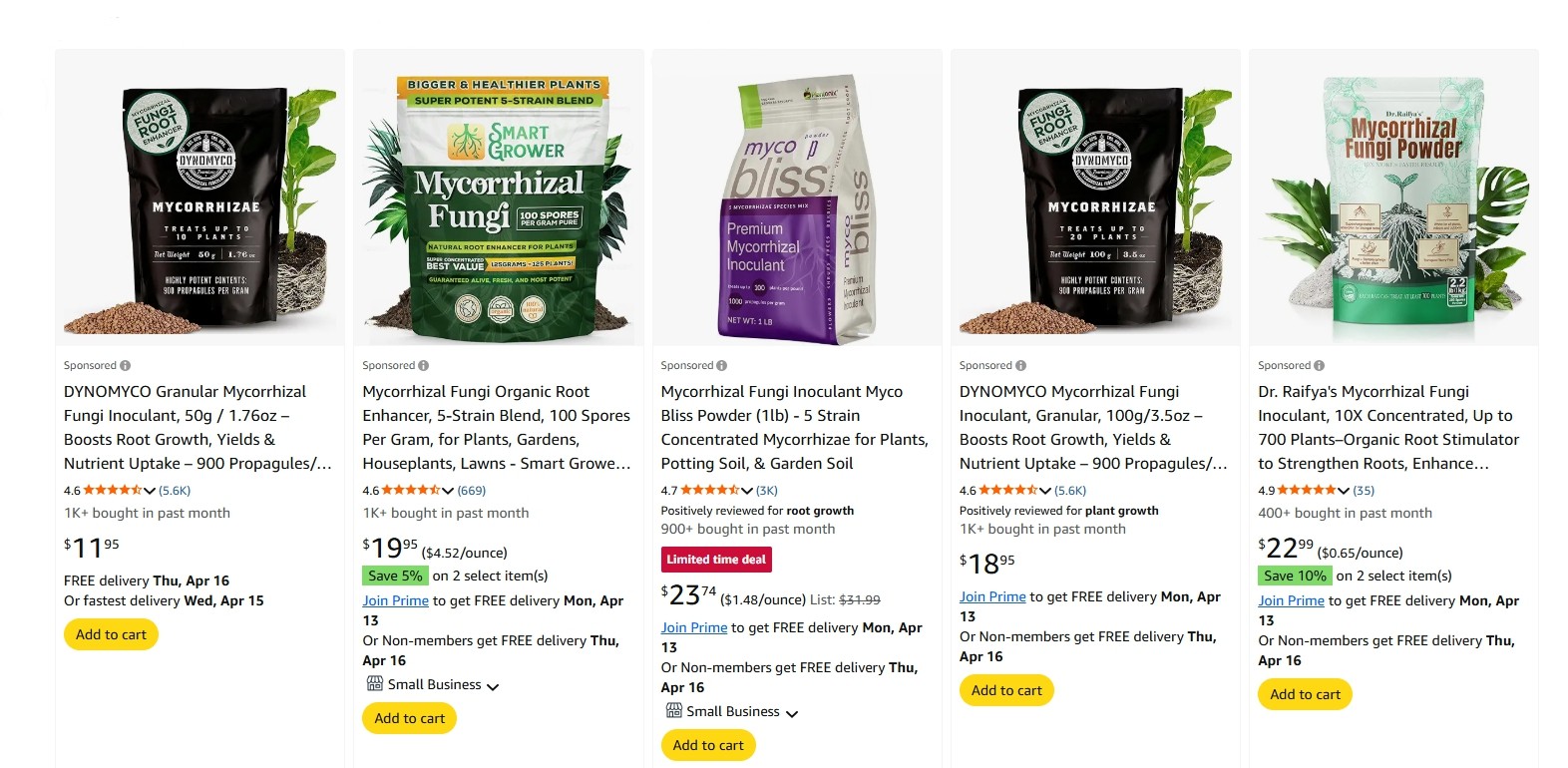This screenshot has width=1568, height=768.
Task: Click Sponsored info icon on DYNOMYCO 50g listing
Action: click(125, 366)
